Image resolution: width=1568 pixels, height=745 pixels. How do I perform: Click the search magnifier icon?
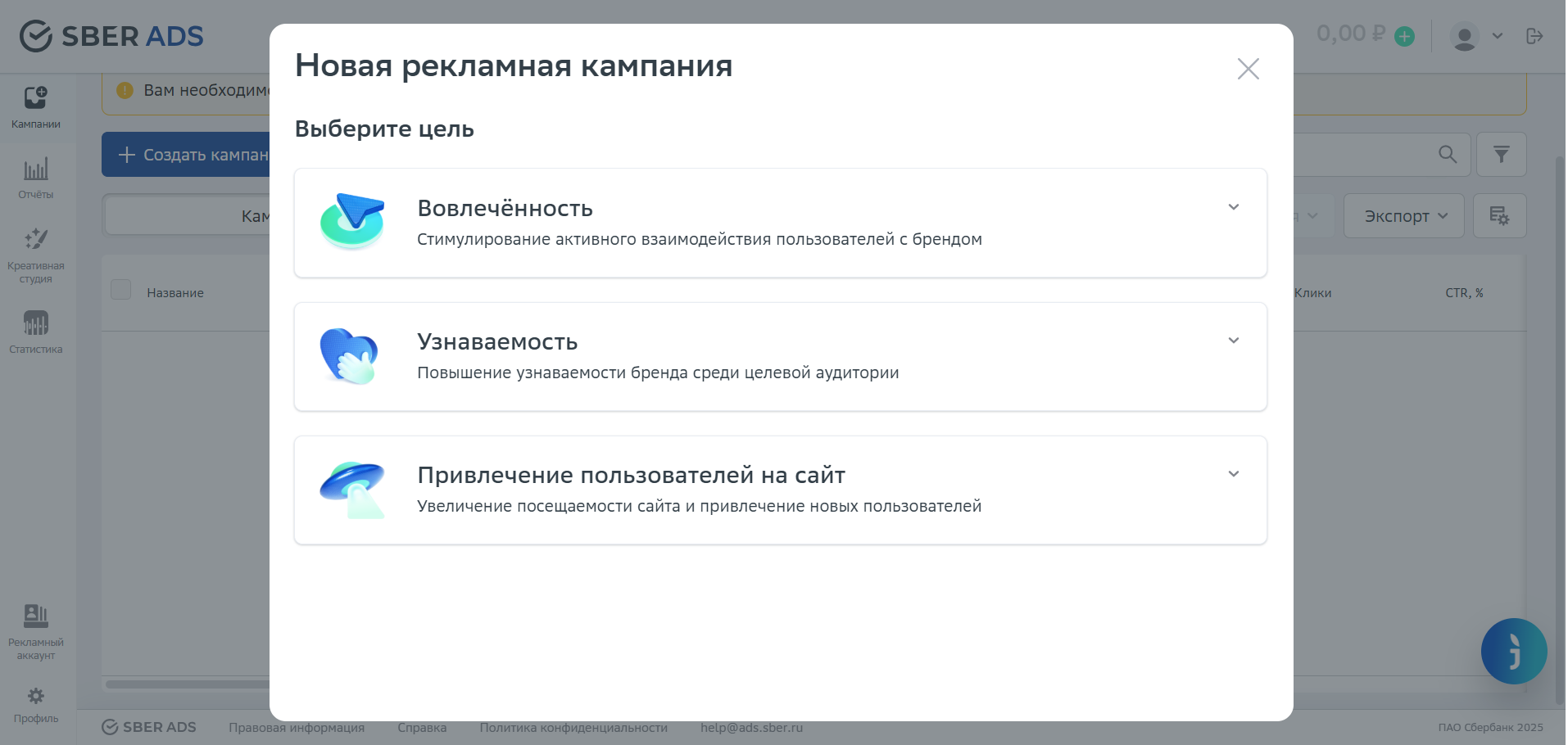coord(1446,154)
